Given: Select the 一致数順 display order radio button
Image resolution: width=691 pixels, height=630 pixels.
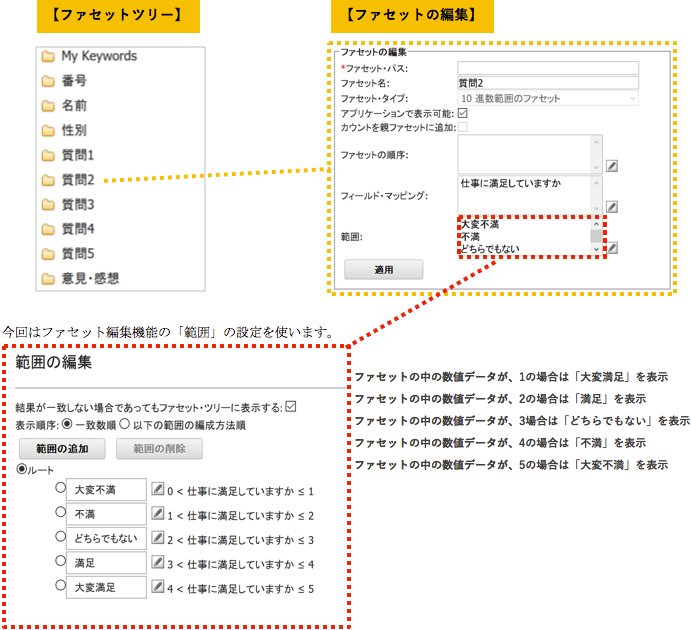Looking at the screenshot, I should pos(68,424).
